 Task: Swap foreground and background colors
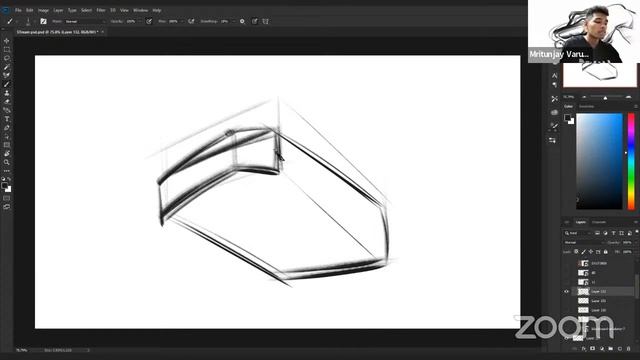[9, 179]
